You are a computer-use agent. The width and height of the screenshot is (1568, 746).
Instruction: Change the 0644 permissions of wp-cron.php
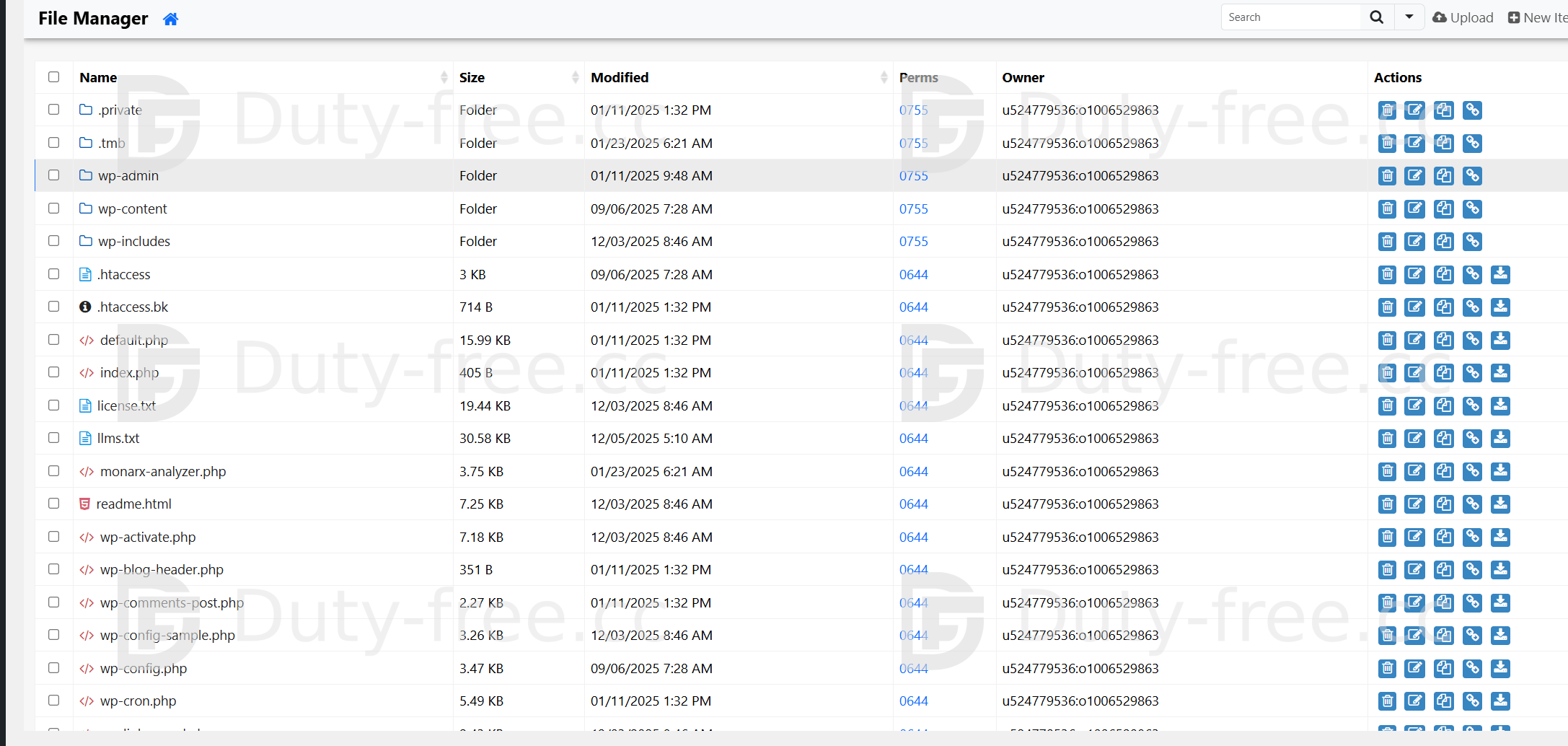(913, 701)
